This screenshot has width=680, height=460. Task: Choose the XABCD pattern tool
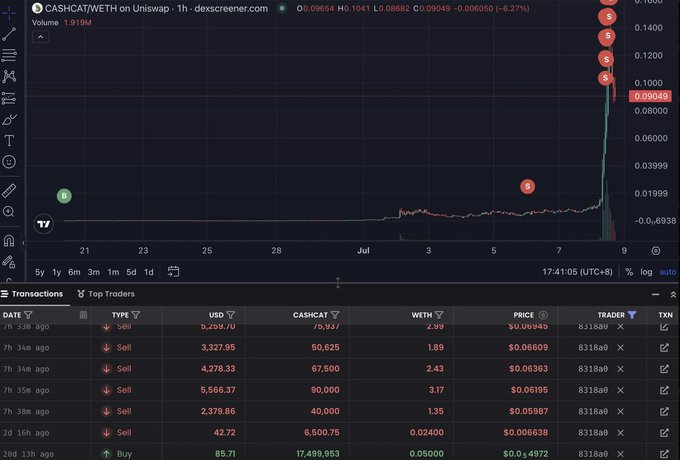click(9, 76)
